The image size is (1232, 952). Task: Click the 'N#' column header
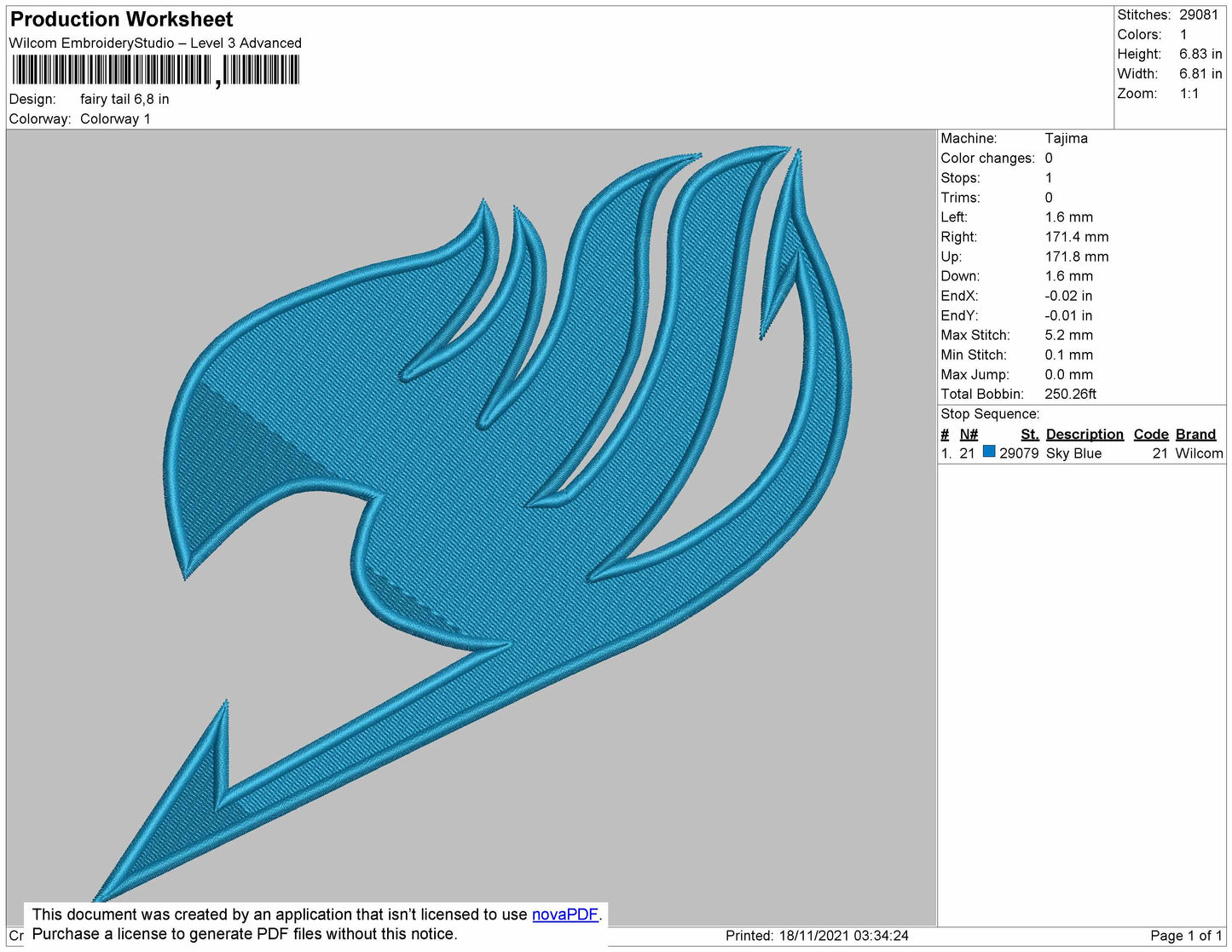pos(969,434)
